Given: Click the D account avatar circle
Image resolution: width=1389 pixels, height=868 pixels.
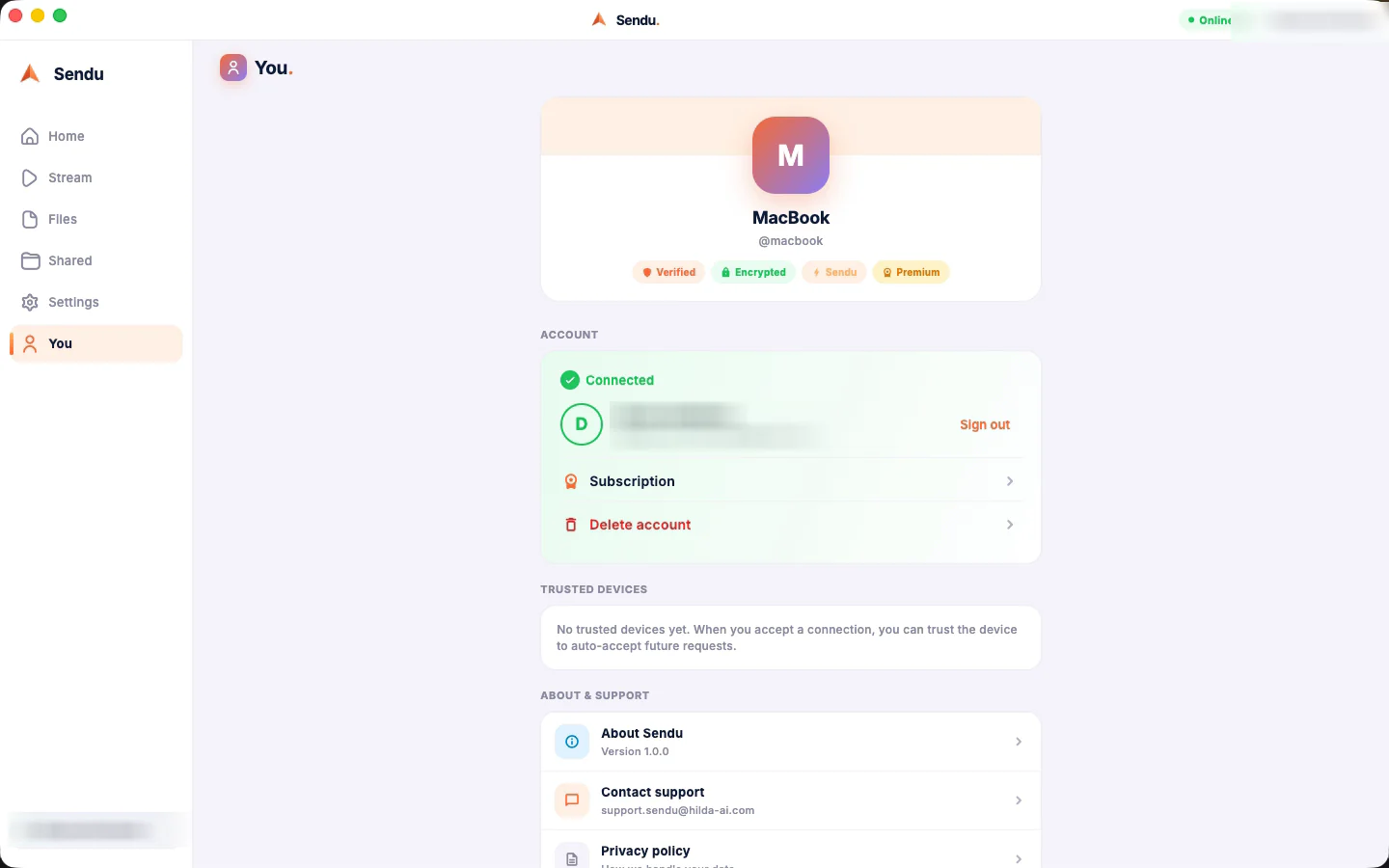Looking at the screenshot, I should tap(582, 424).
